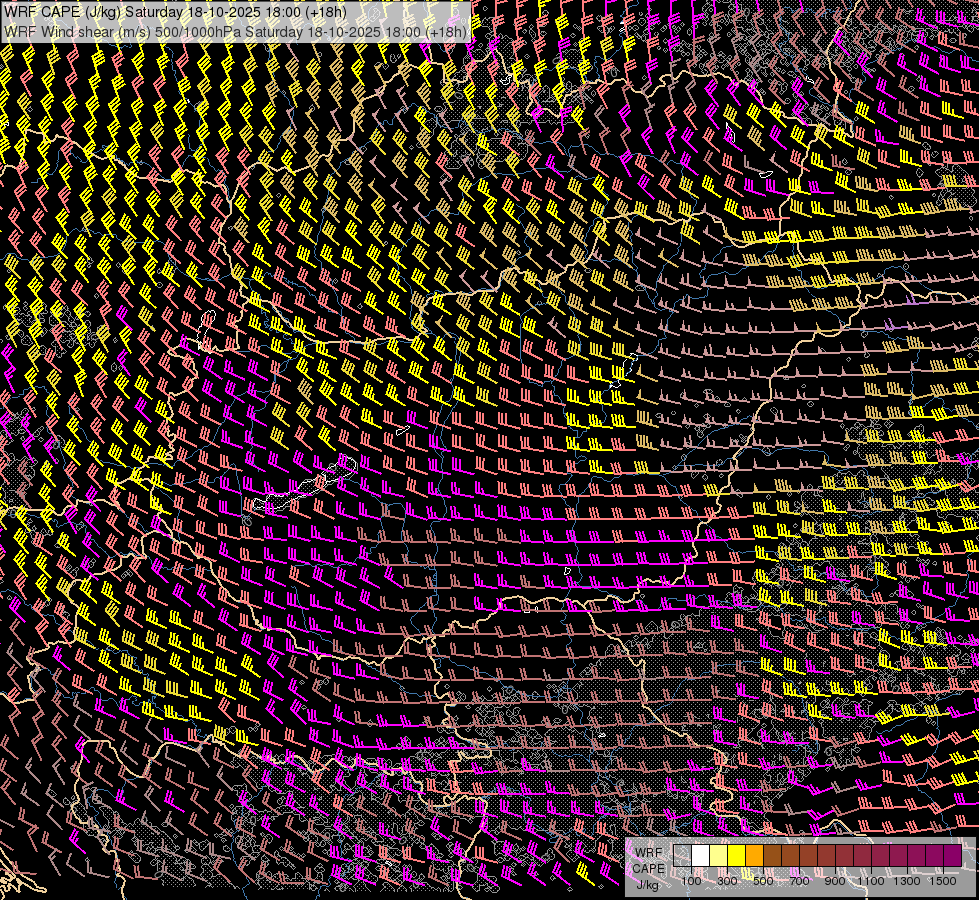Pick the bright yellow legend swatch
The height and width of the screenshot is (900, 979).
click(x=736, y=855)
